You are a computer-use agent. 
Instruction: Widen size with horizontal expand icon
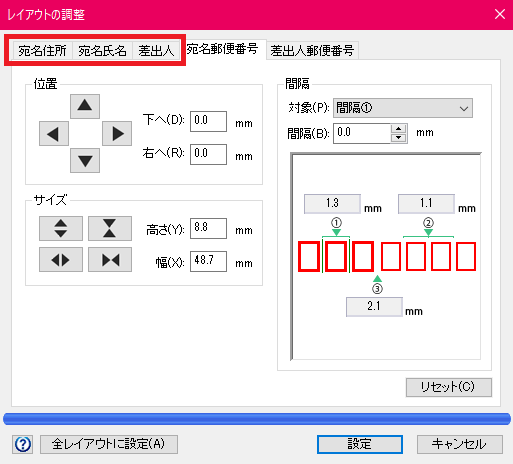pos(61,259)
